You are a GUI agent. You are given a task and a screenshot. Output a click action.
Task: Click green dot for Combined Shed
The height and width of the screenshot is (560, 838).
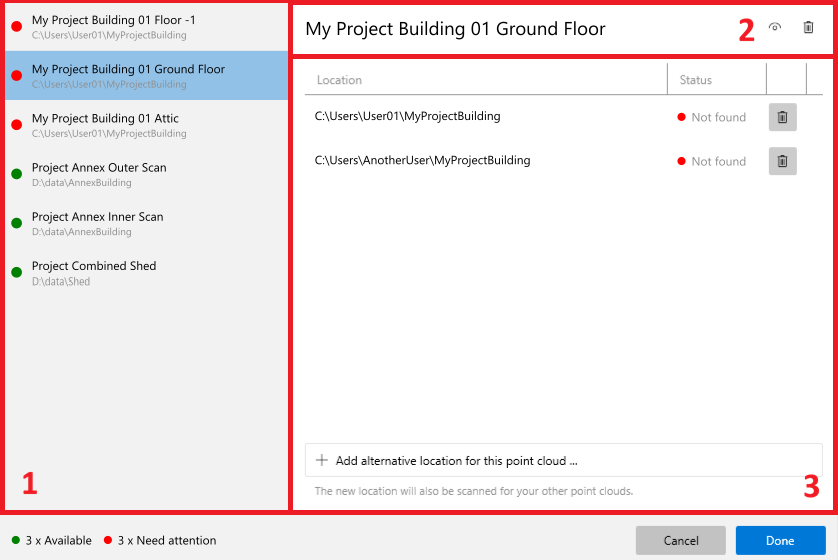[17, 272]
